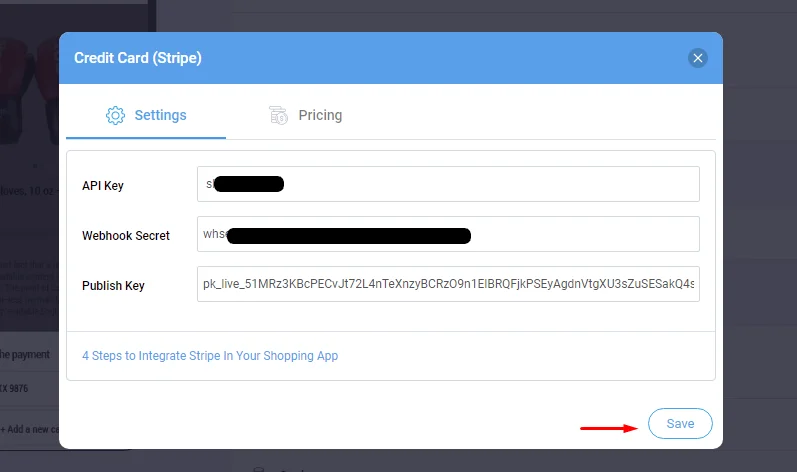
Task: Click the Webhook Secret label text
Action: 126,236
